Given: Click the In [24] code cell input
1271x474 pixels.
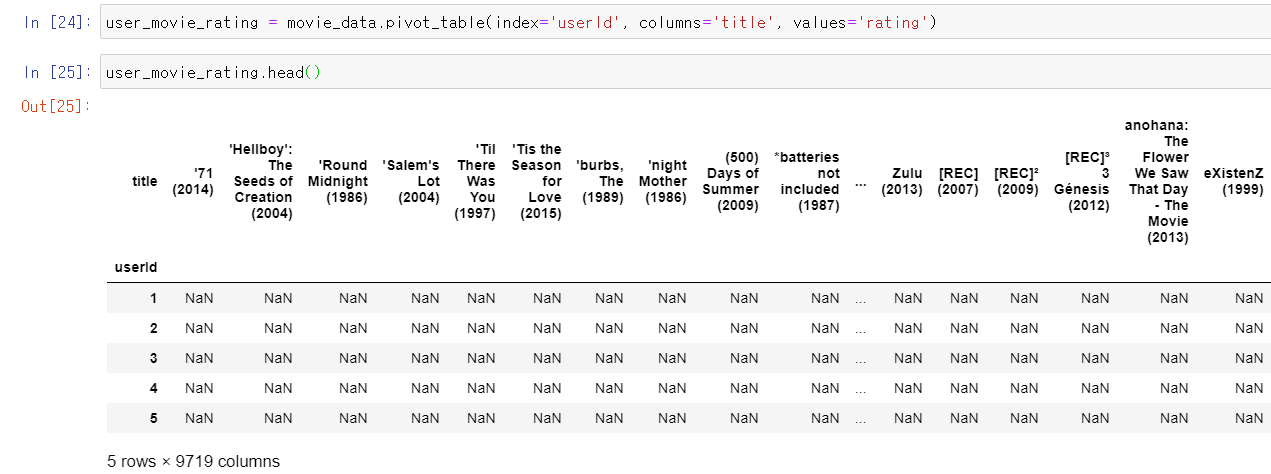Looking at the screenshot, I should 685,22.
